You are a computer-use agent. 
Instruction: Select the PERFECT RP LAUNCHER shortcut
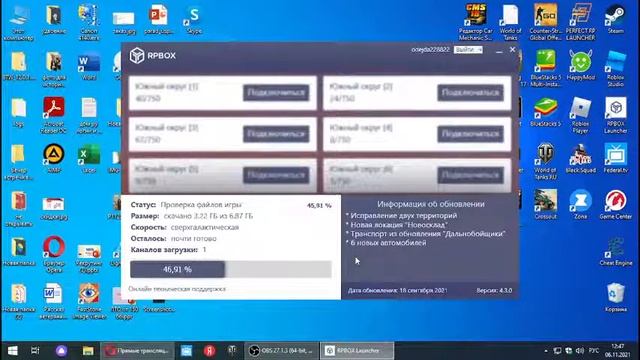pyautogui.click(x=580, y=22)
